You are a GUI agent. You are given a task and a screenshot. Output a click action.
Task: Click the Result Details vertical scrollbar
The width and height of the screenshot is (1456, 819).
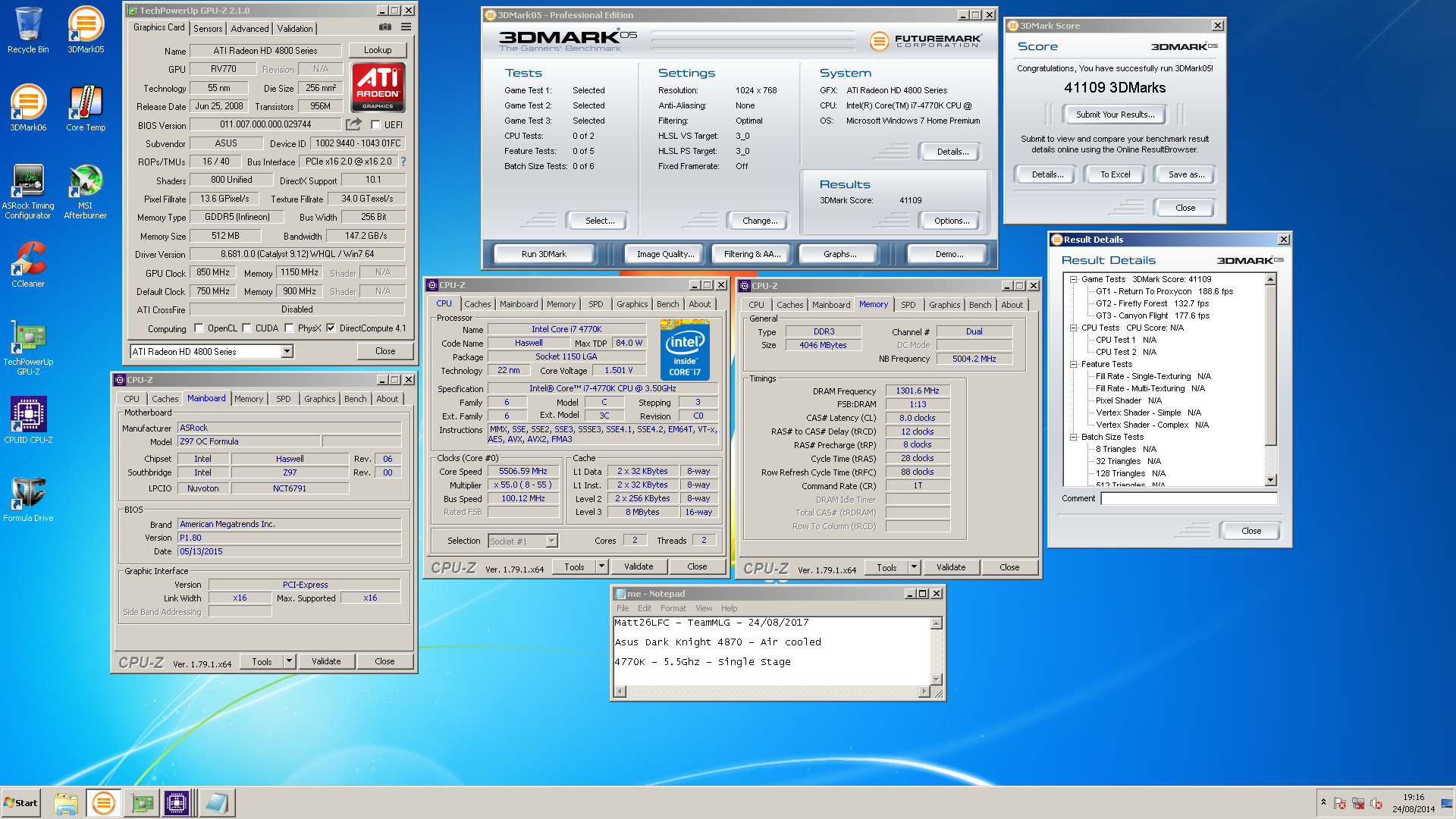(1271, 379)
